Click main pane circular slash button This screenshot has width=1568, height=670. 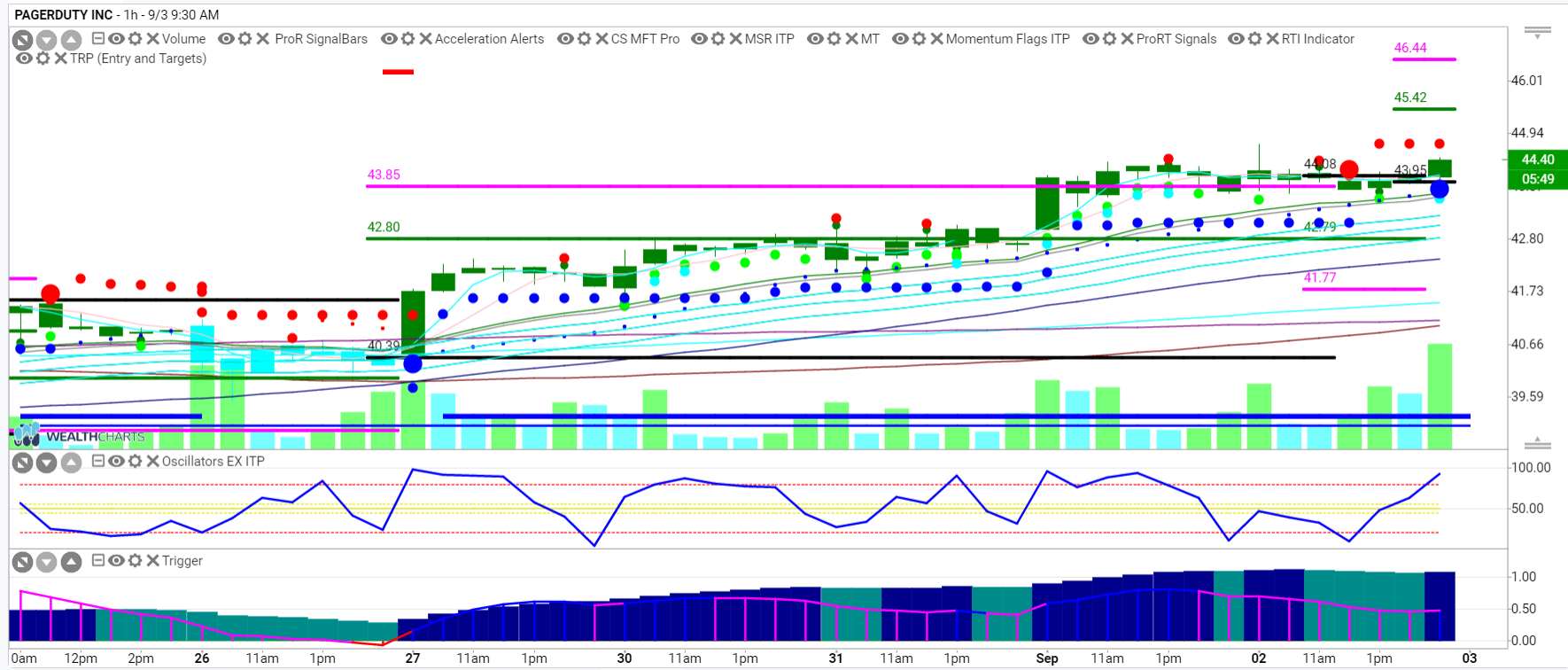[x=22, y=40]
